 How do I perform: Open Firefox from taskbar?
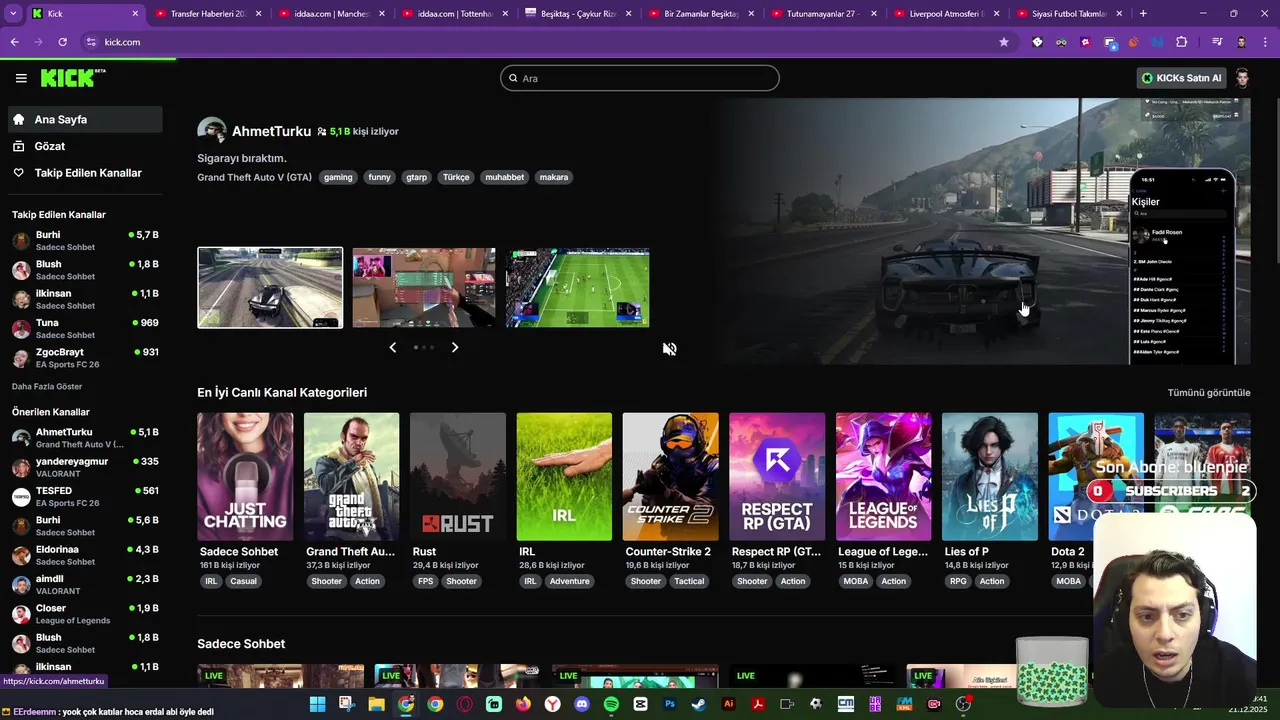click(x=523, y=704)
